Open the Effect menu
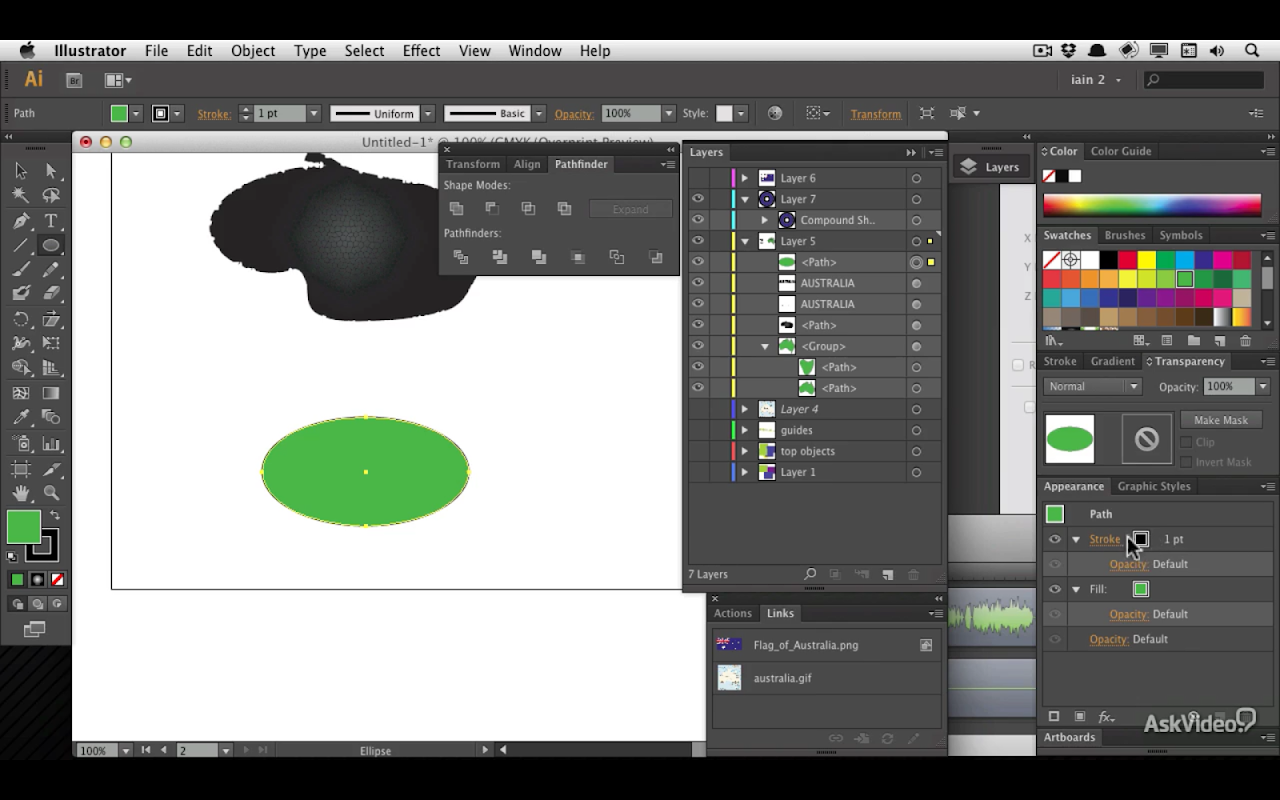Image resolution: width=1280 pixels, height=800 pixels. click(x=421, y=51)
